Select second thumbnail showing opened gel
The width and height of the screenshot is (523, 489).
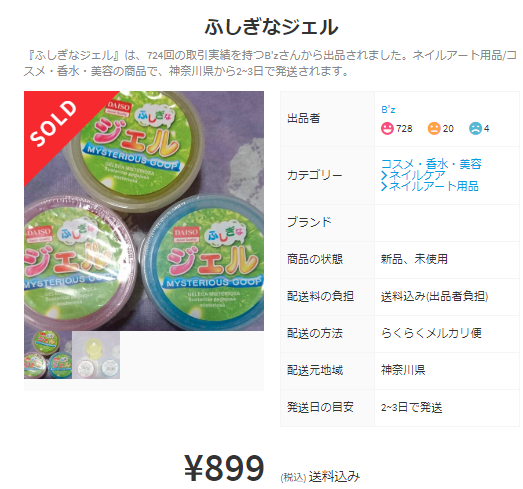(x=96, y=355)
